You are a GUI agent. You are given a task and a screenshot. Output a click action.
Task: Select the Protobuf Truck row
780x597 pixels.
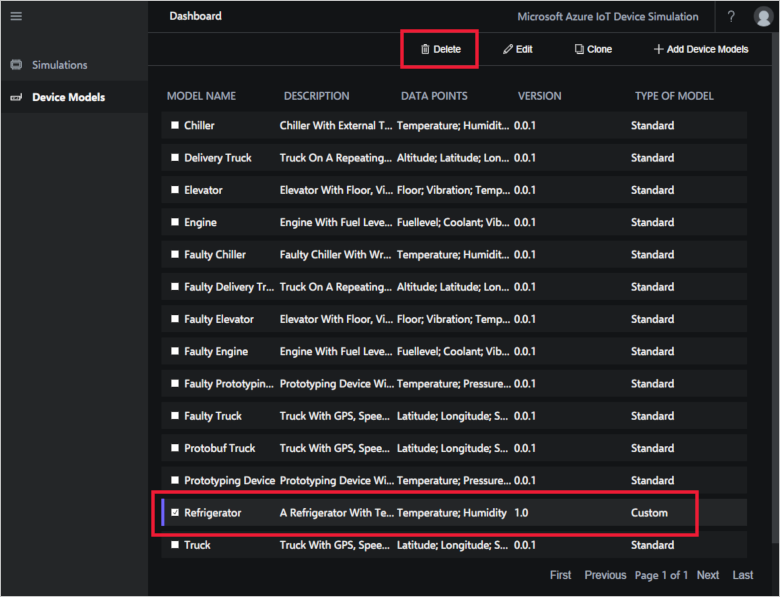click(454, 448)
